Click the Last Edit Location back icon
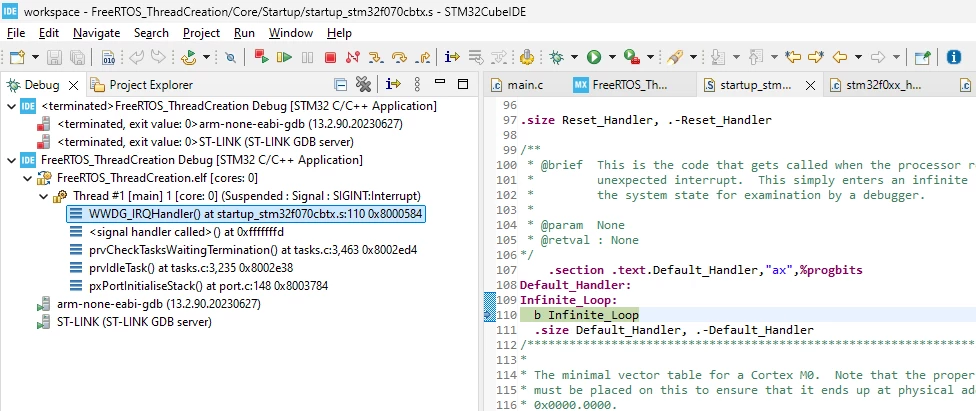This screenshot has width=976, height=411. click(x=792, y=57)
